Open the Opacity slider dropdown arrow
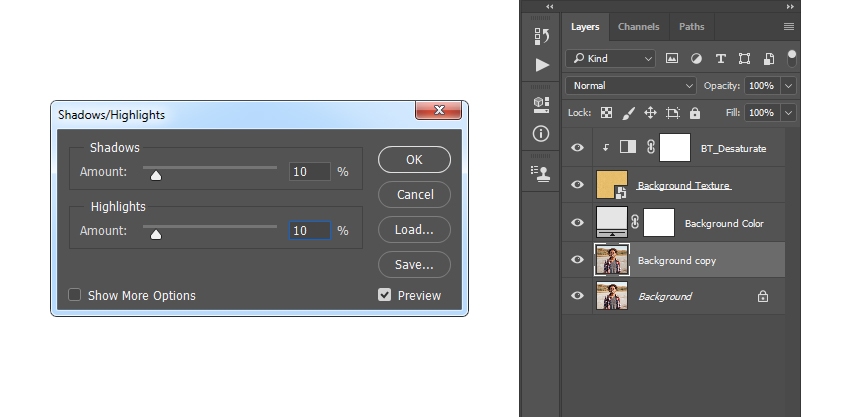The image size is (850, 417). click(788, 86)
